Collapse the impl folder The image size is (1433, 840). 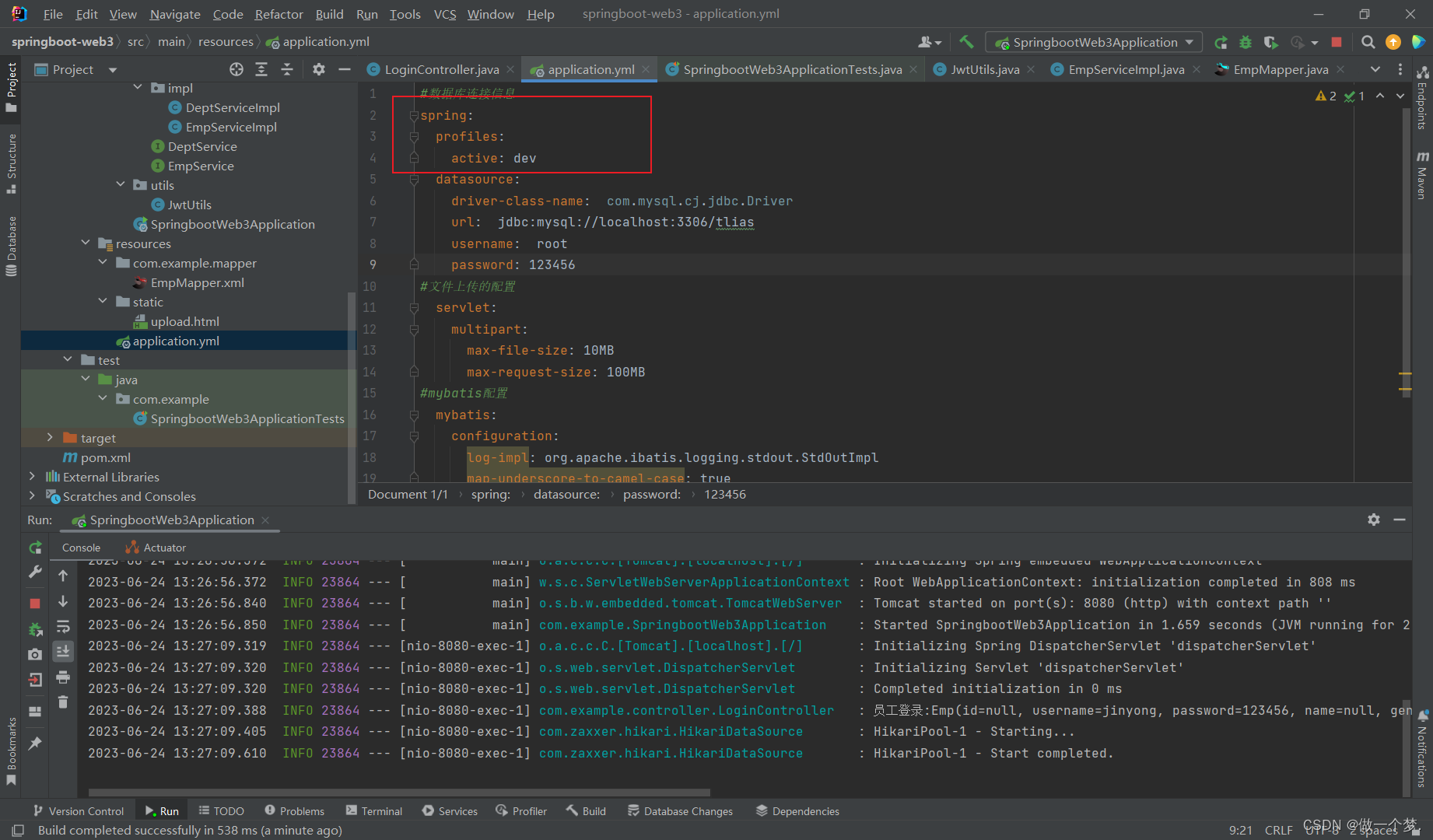[x=138, y=87]
